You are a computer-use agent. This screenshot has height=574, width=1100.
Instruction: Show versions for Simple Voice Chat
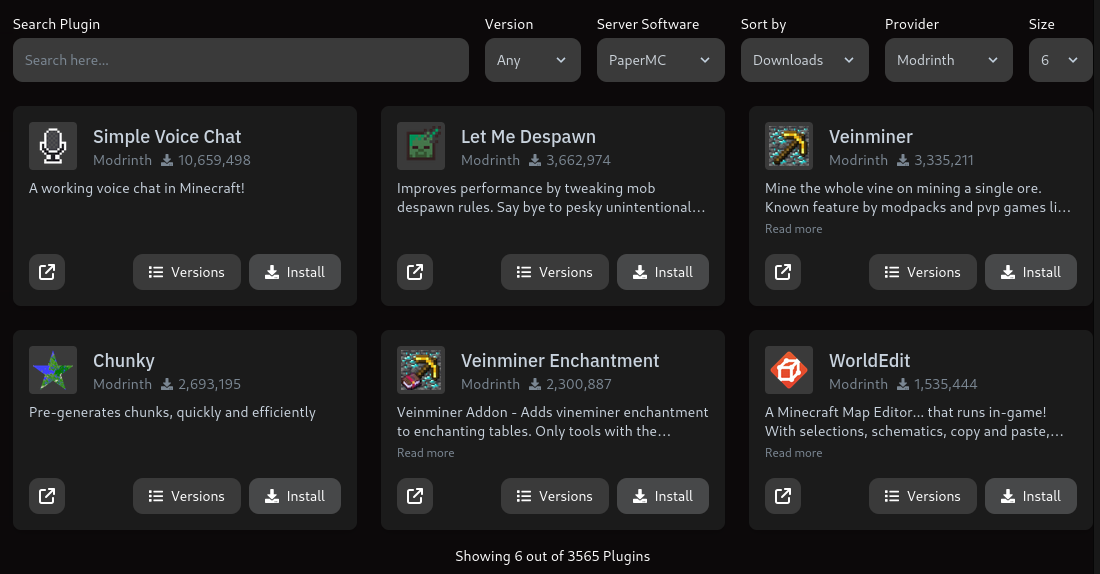(187, 272)
